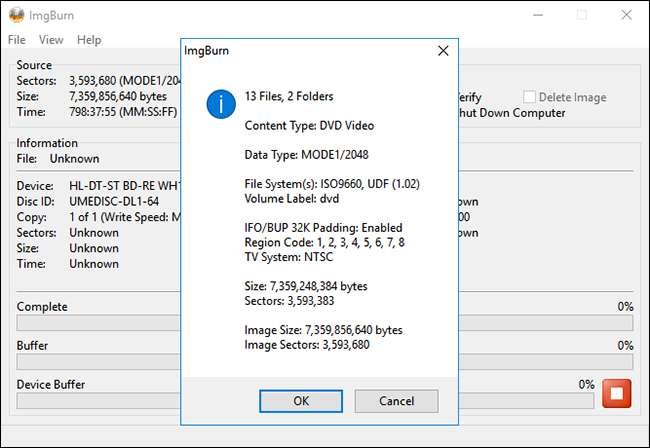Screen dimensions: 650x448
Task: Open the File menu
Action: point(17,40)
